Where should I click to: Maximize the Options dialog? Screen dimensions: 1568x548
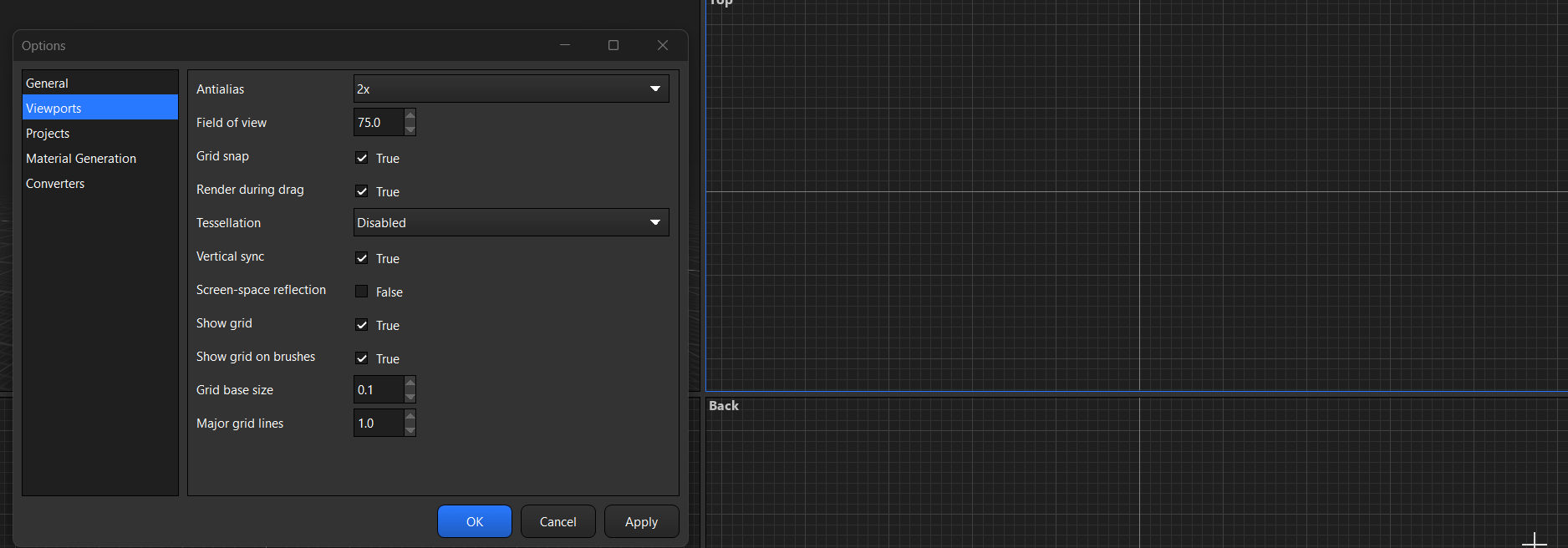pos(613,45)
